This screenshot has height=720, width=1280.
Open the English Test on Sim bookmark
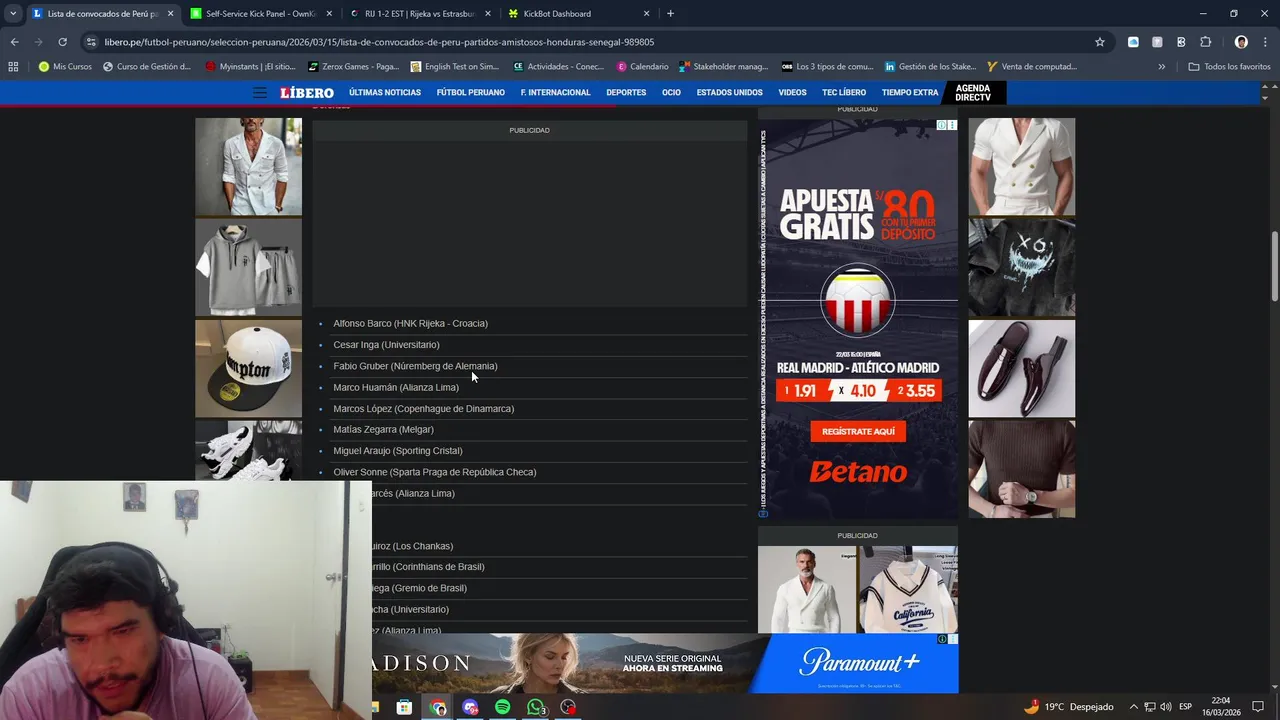click(454, 67)
